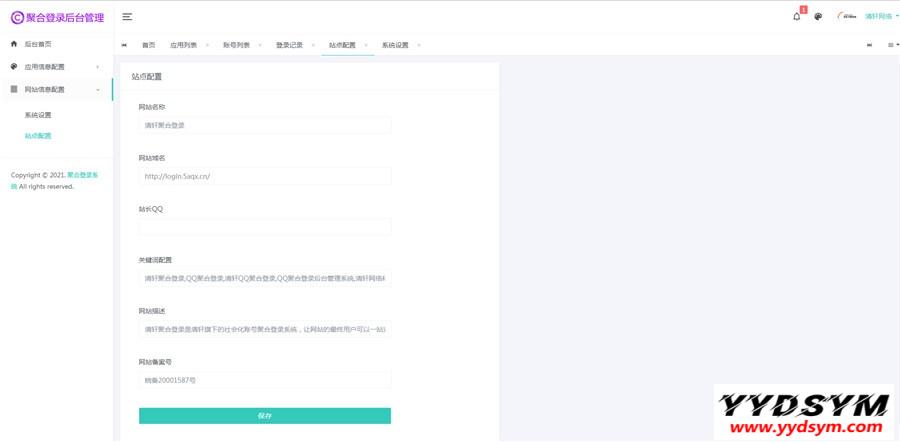Click the 网站信息配置 sidebar icon
Screen dimensions: 900x442
click(14, 89)
